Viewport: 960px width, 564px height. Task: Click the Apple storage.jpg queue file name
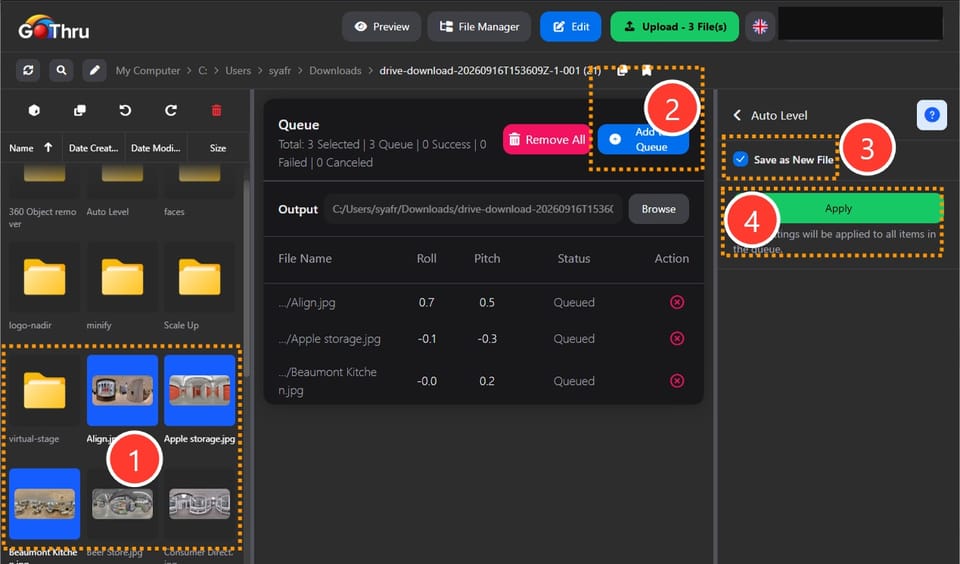329,339
